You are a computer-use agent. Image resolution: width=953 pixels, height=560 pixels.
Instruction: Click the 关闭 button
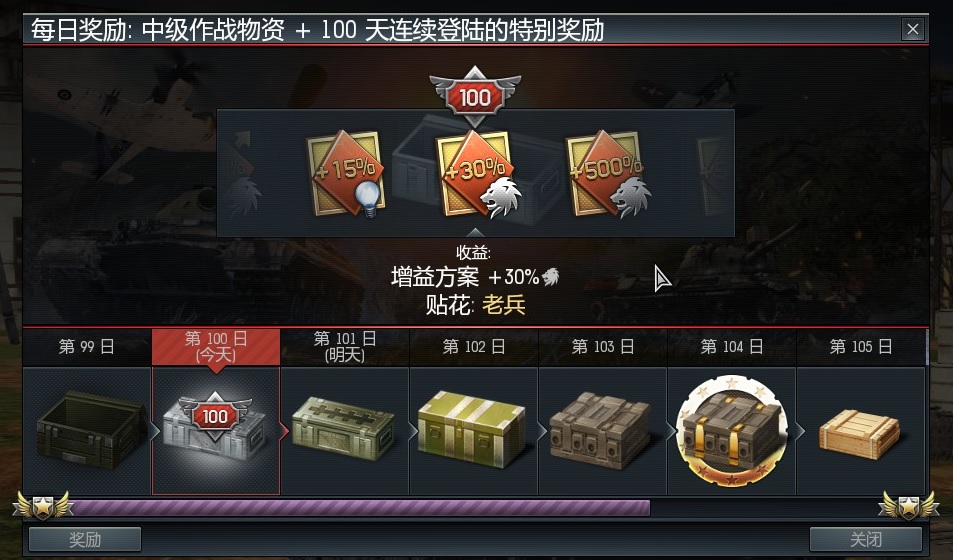(x=865, y=539)
